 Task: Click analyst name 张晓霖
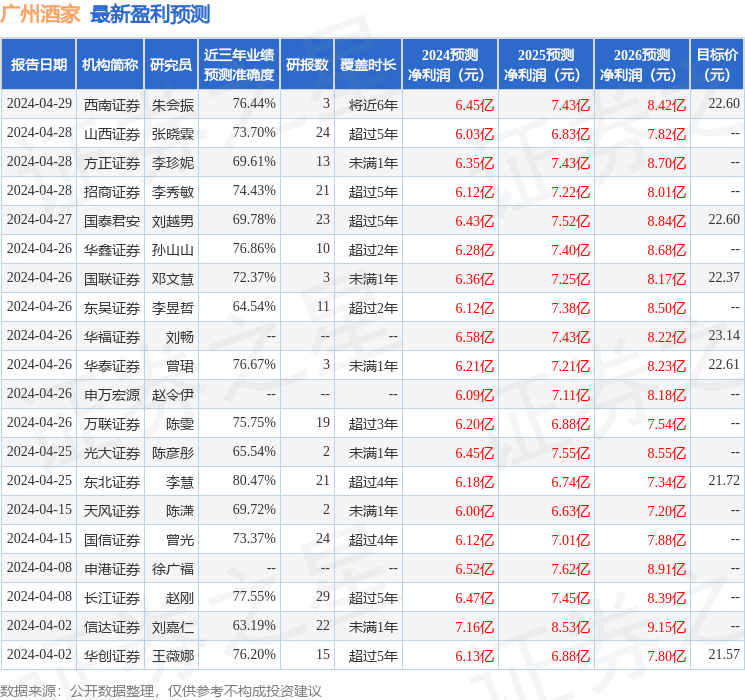point(173,134)
